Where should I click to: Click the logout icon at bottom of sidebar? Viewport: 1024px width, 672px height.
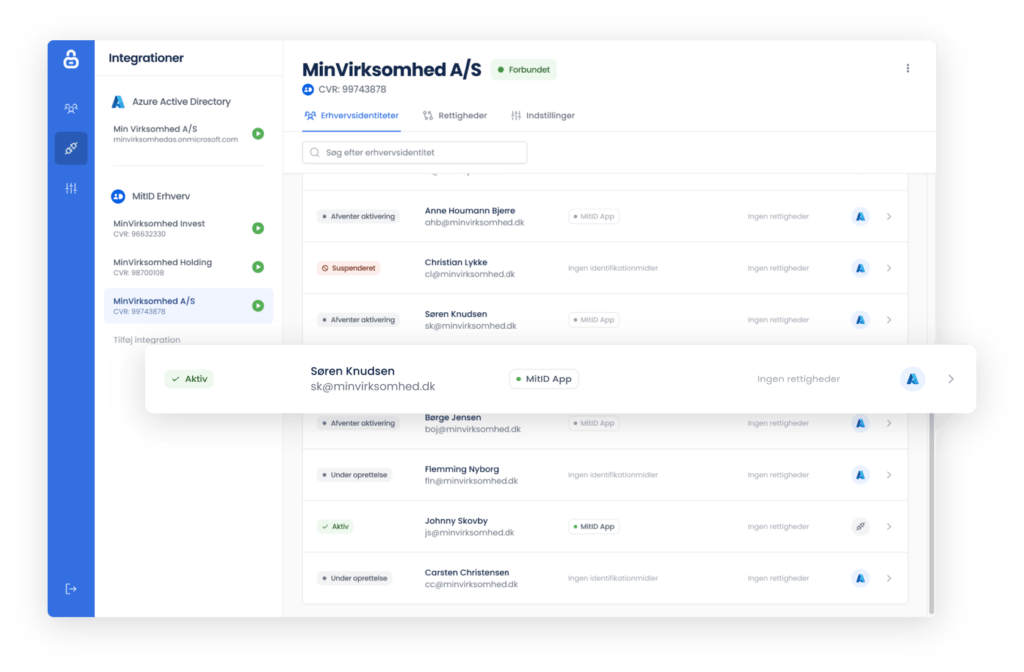click(x=70, y=589)
